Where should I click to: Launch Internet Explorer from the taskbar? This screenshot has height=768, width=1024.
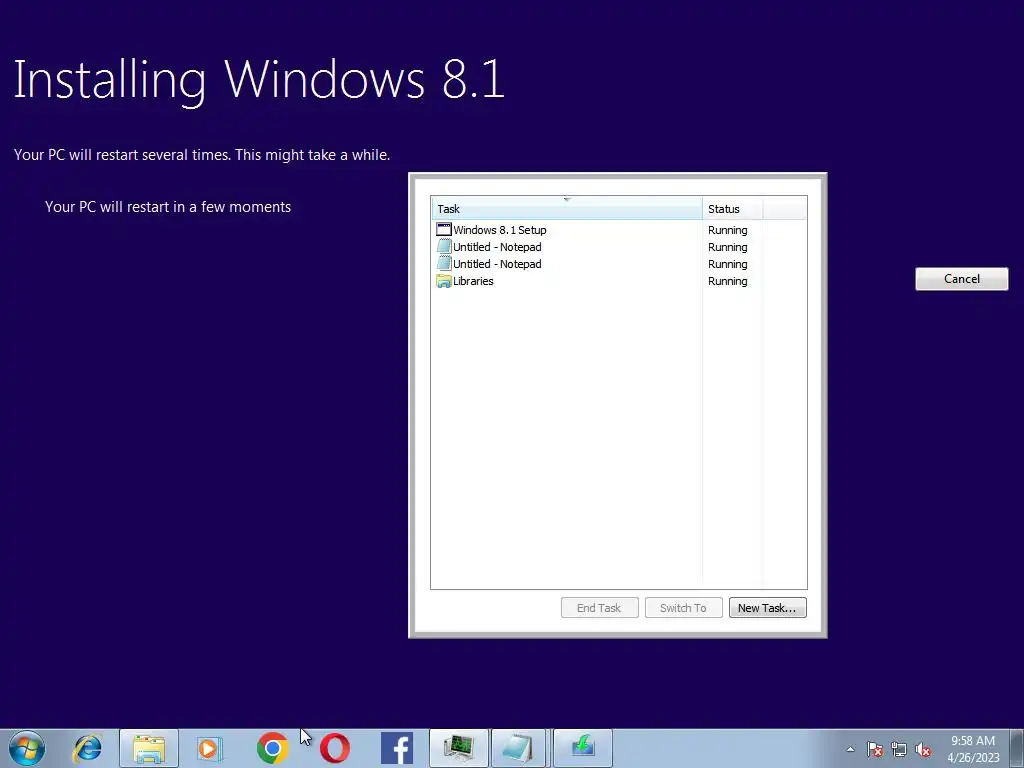[x=88, y=748]
